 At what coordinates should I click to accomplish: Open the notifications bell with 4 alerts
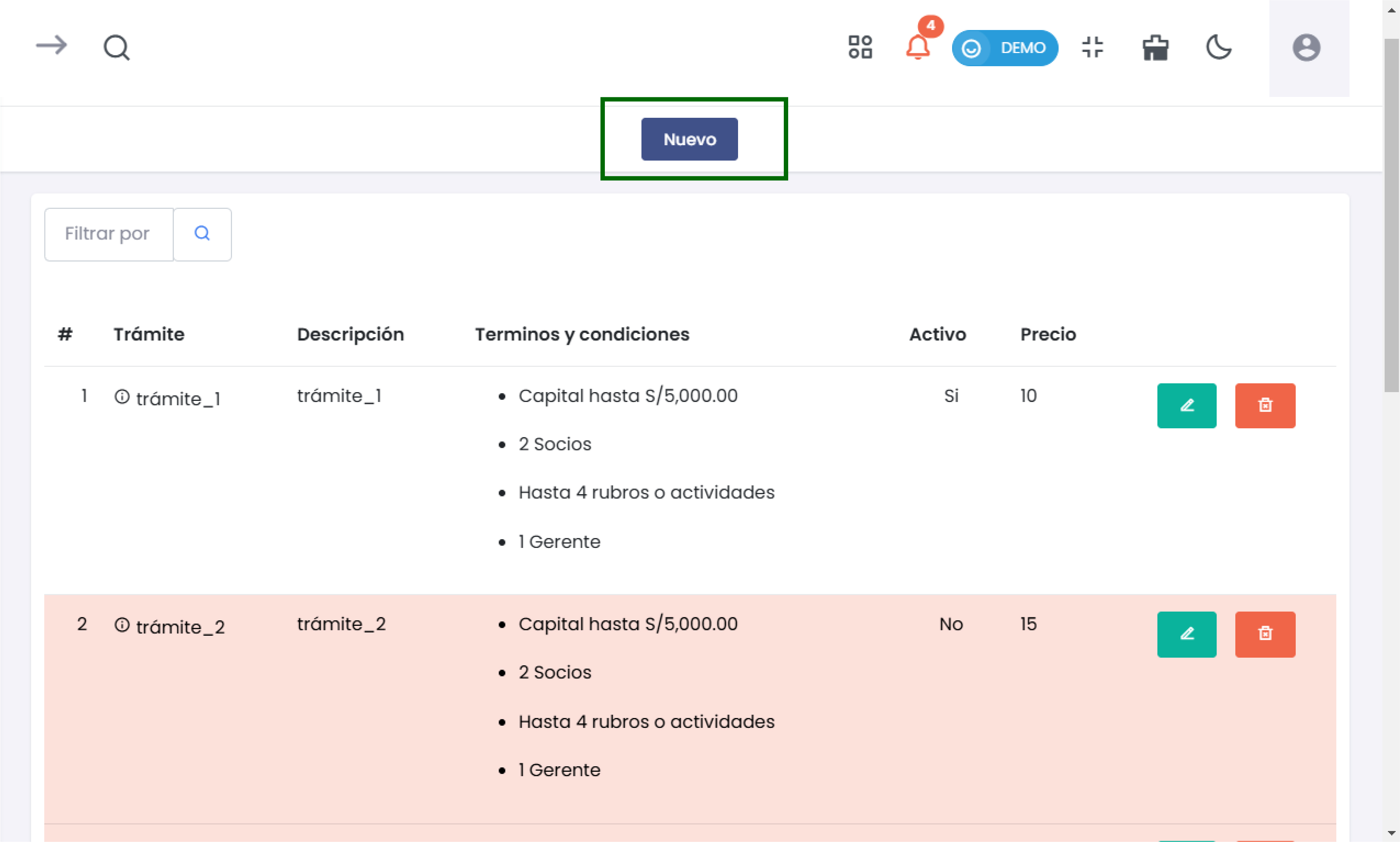coord(917,48)
